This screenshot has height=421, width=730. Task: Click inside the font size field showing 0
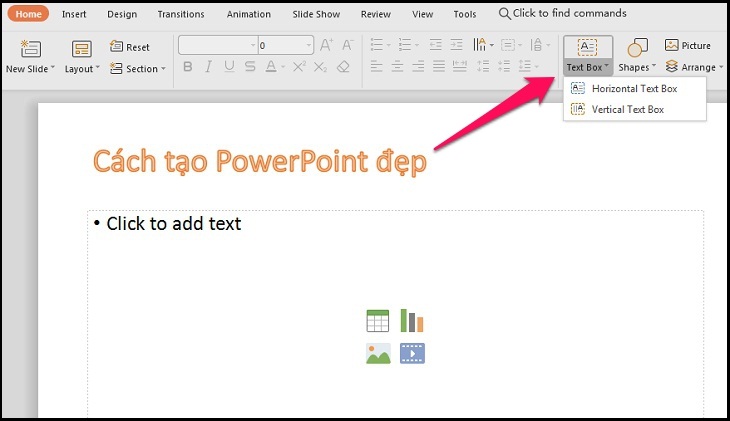click(282, 45)
